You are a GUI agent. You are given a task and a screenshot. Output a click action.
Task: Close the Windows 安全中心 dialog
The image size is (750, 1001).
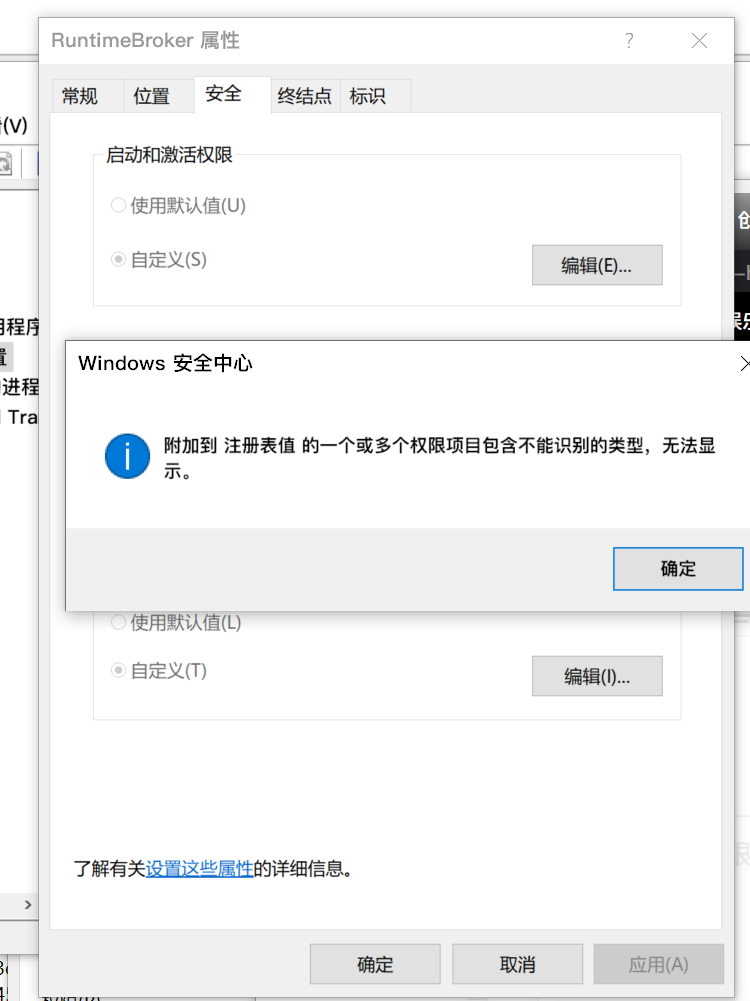click(x=744, y=364)
